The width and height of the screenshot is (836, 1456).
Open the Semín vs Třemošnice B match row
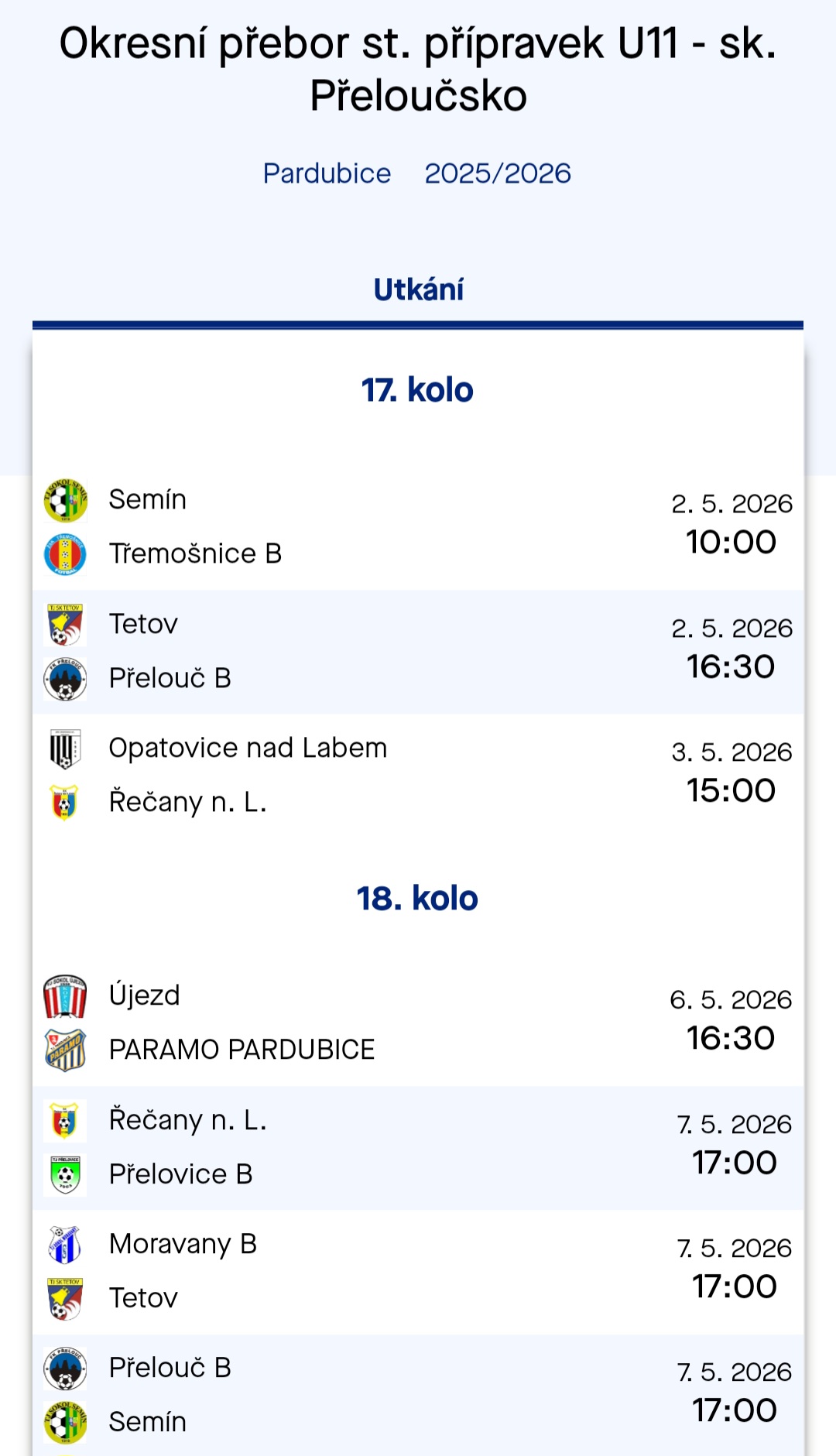(x=418, y=526)
